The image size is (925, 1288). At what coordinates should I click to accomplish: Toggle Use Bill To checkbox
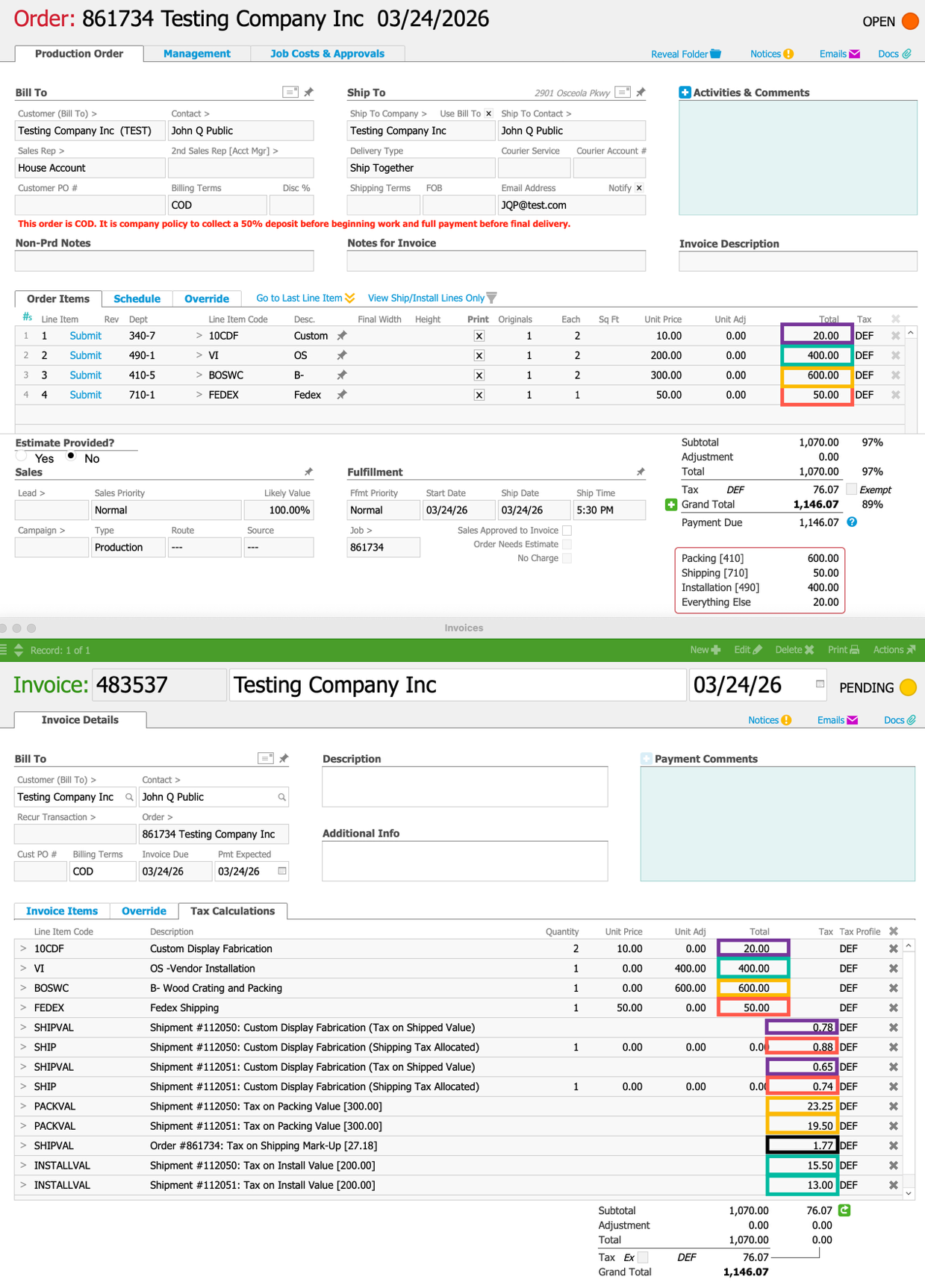[x=489, y=113]
